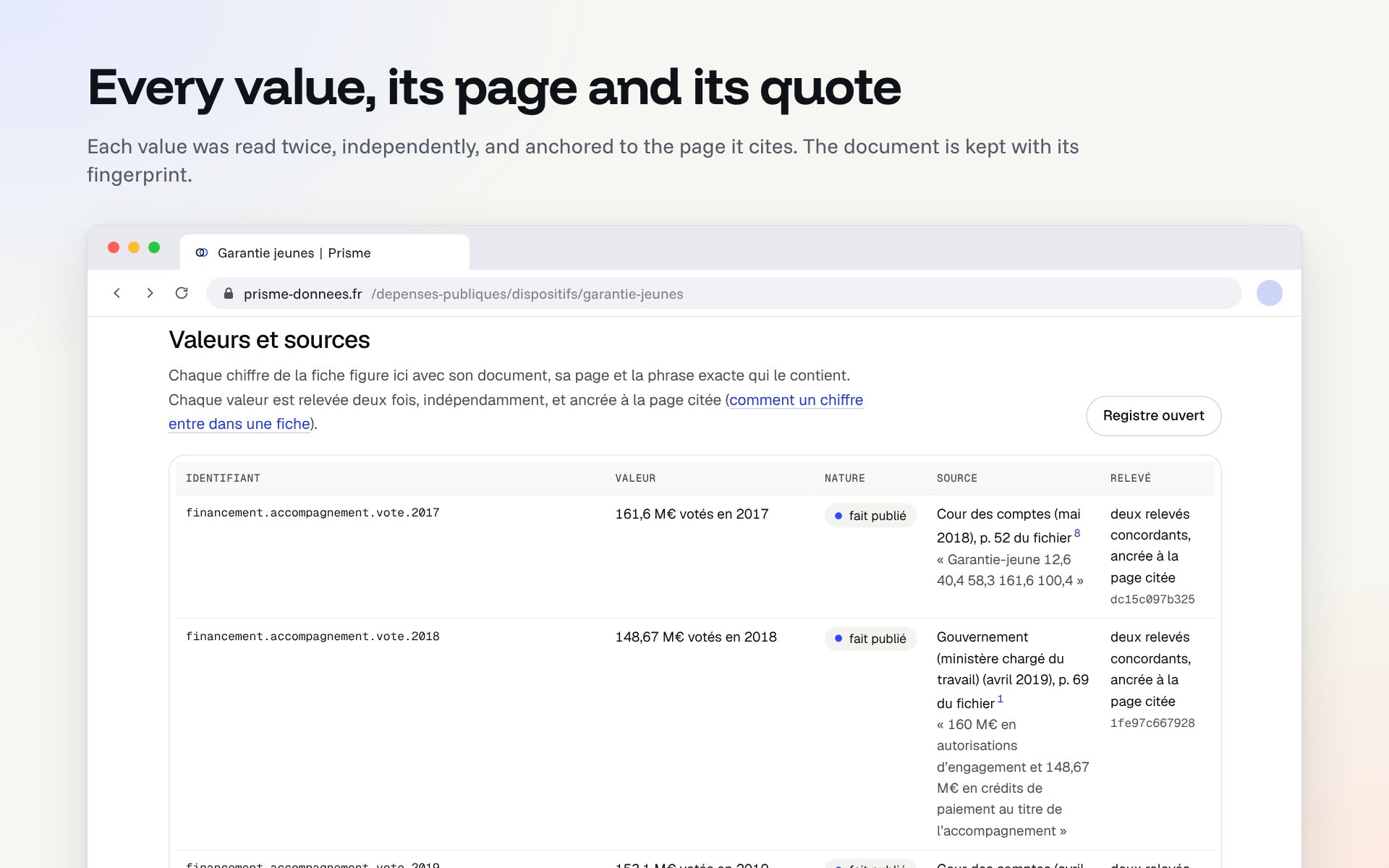Click the RELEVÉ column header
The image size is (1389, 868).
tap(1130, 478)
